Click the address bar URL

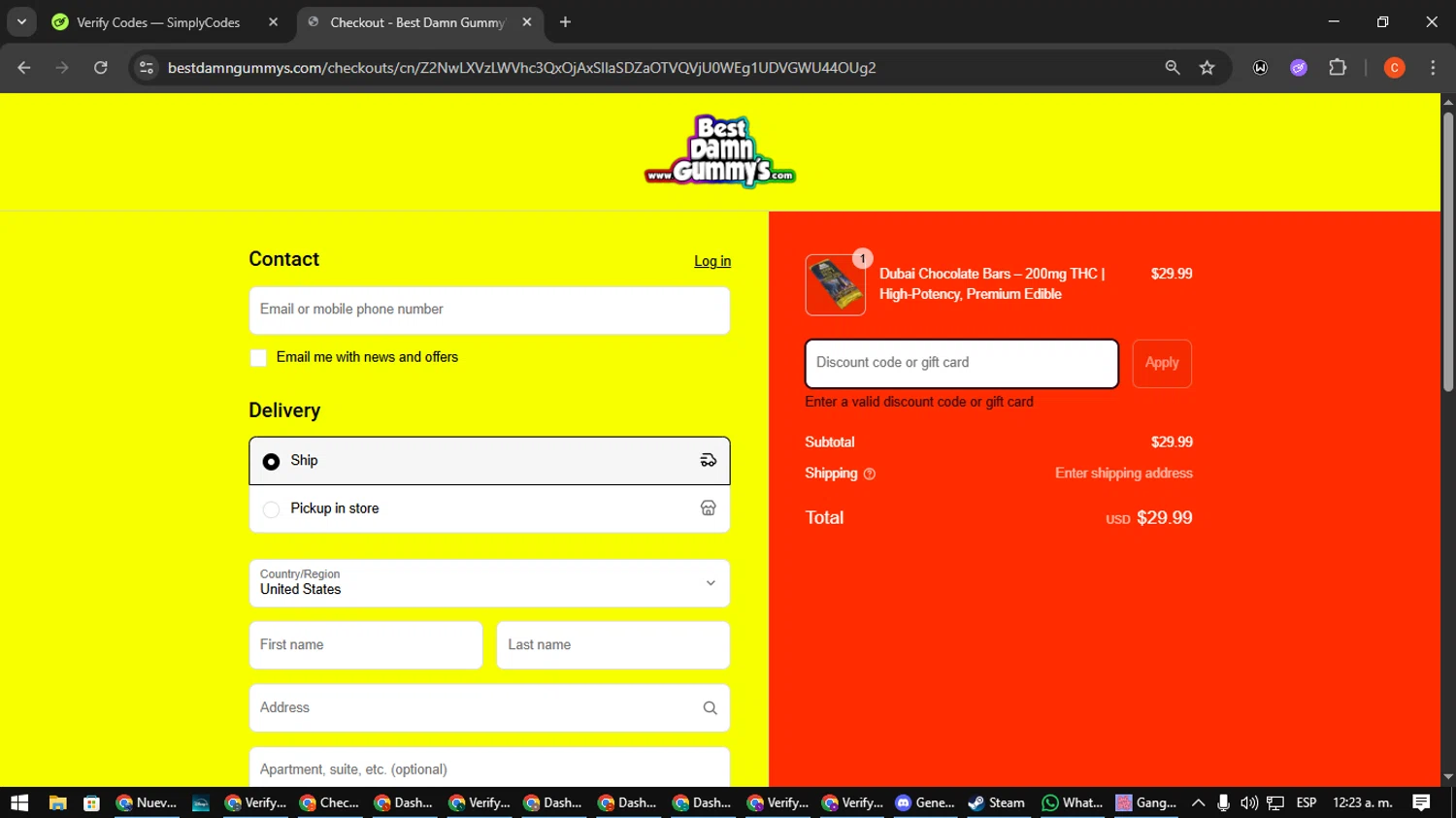522,68
